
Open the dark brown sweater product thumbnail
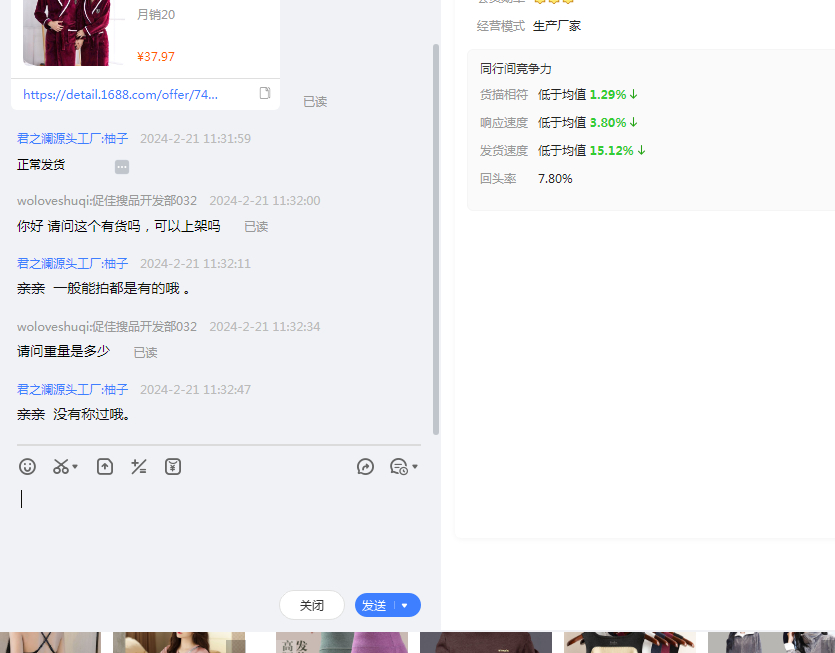point(486,642)
